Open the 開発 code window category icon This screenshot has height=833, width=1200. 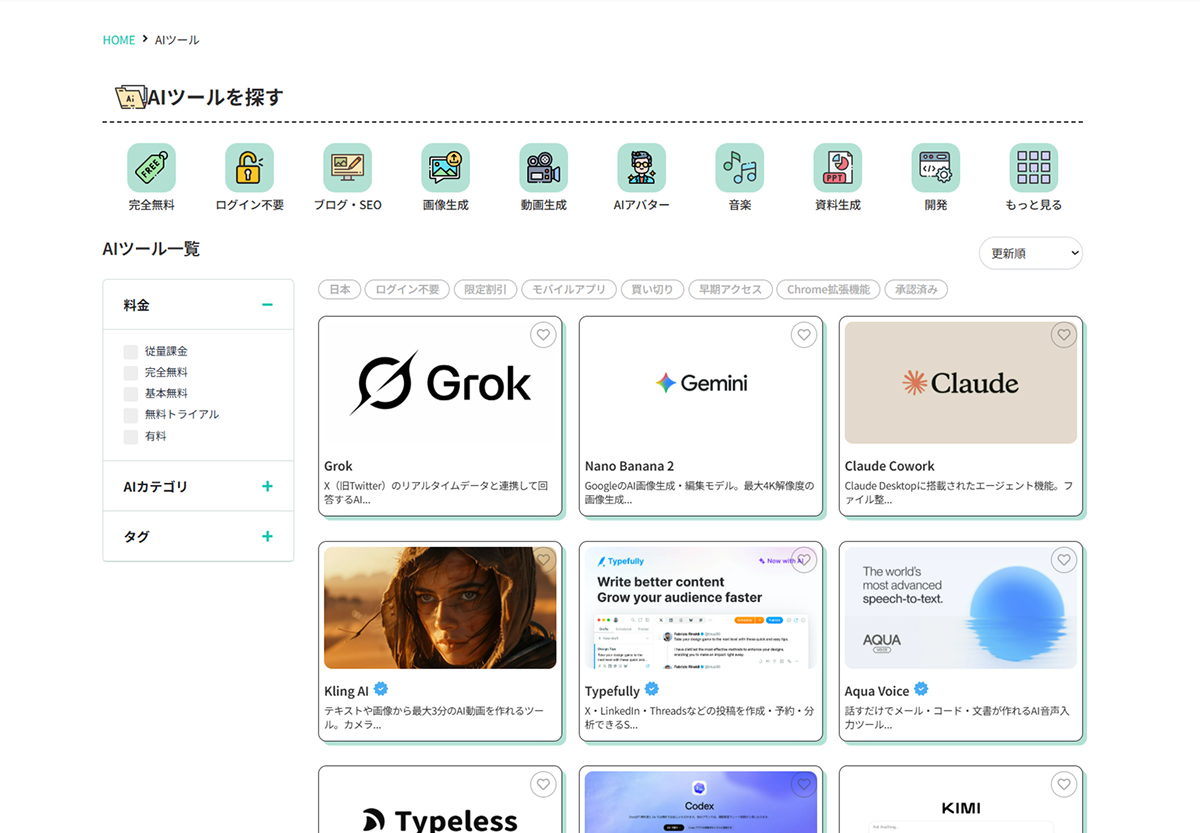(935, 168)
